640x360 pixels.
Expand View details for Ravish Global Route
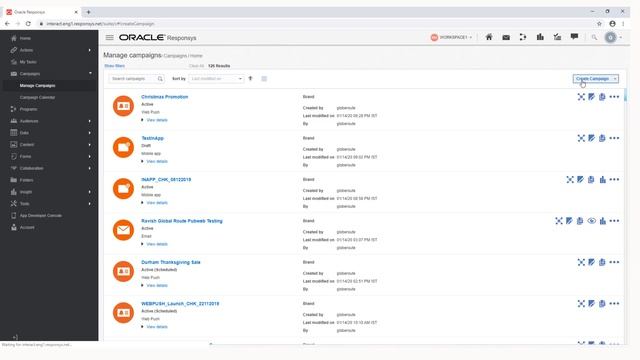157,244
